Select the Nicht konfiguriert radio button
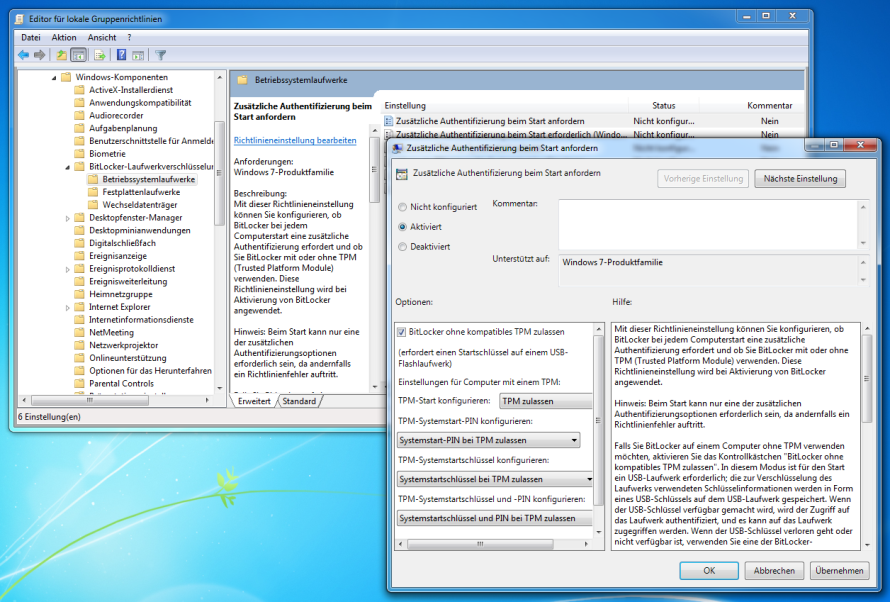The image size is (890, 602). coord(402,207)
